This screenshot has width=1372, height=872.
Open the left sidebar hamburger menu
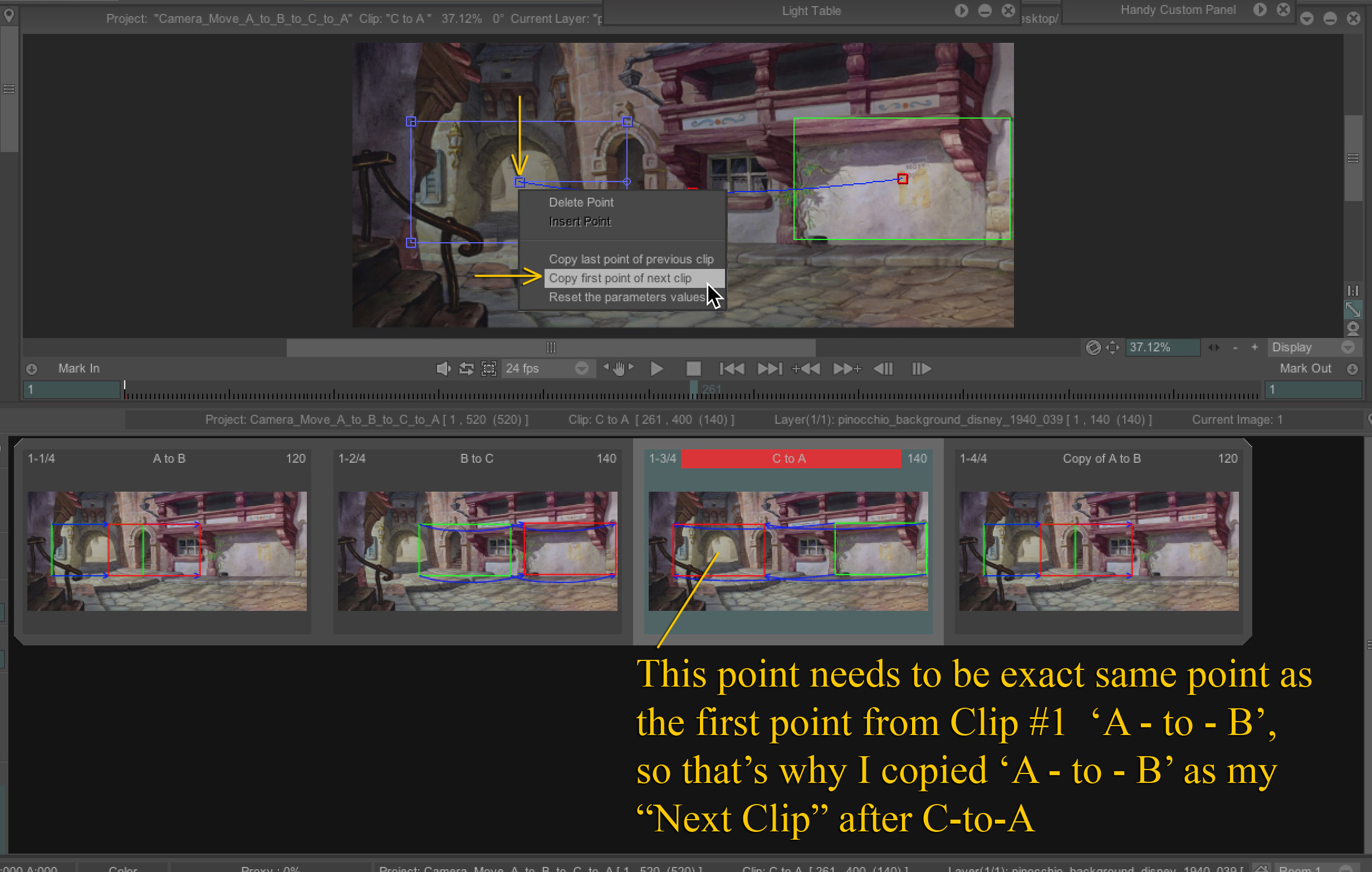tap(8, 90)
